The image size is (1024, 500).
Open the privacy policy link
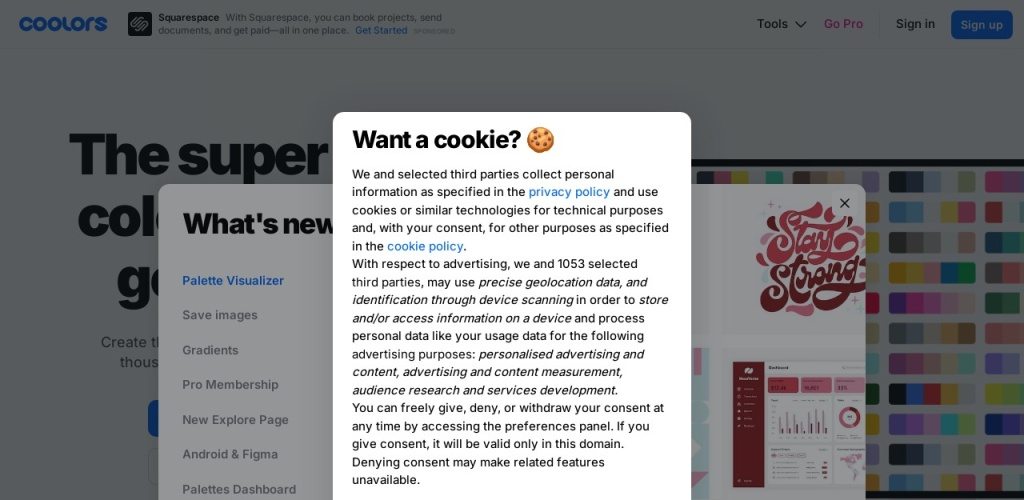pos(569,192)
